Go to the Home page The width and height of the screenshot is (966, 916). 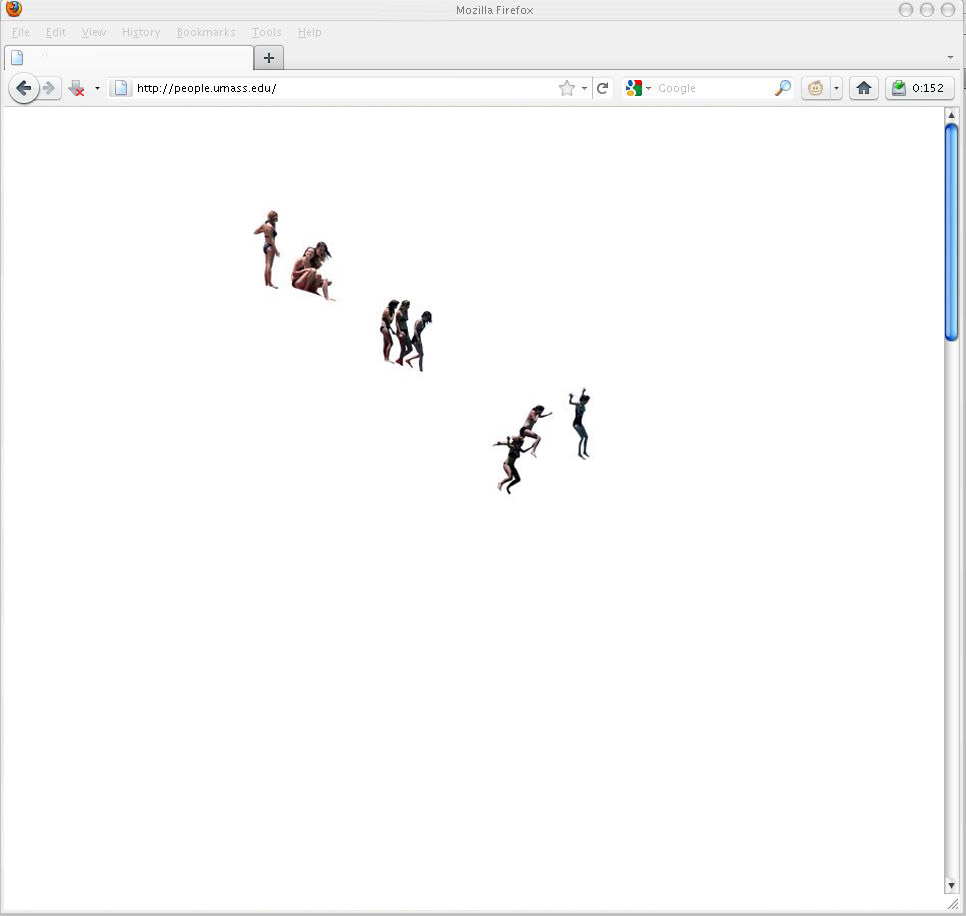point(864,89)
